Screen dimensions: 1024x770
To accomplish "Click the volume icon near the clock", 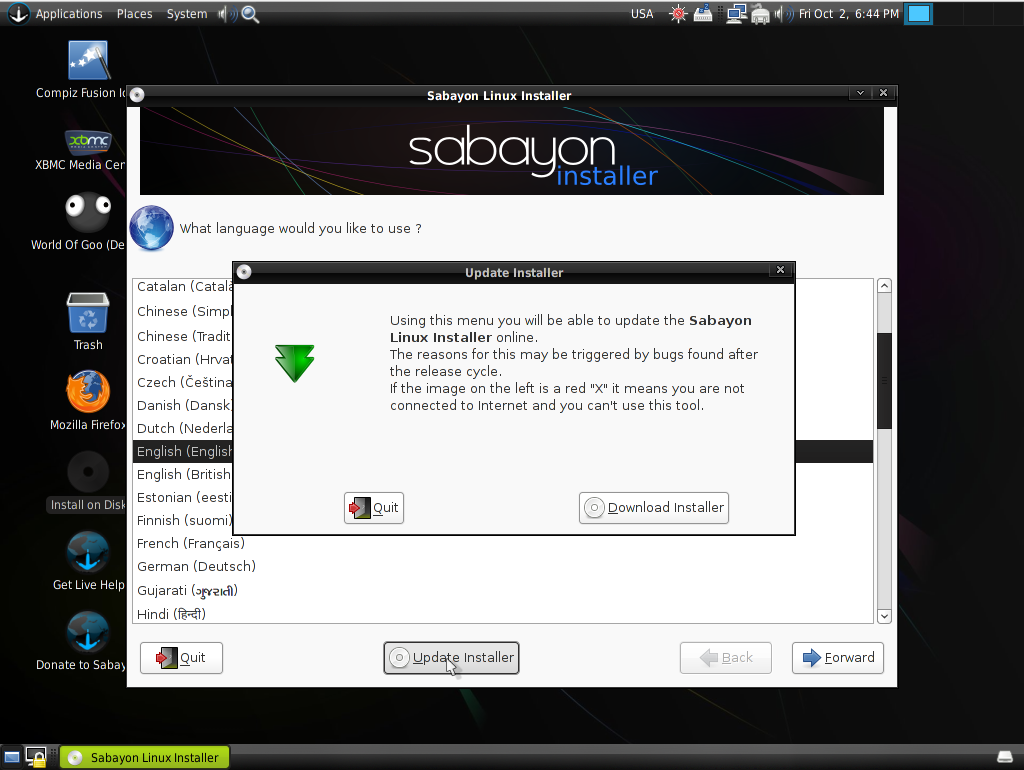I will tap(782, 14).
